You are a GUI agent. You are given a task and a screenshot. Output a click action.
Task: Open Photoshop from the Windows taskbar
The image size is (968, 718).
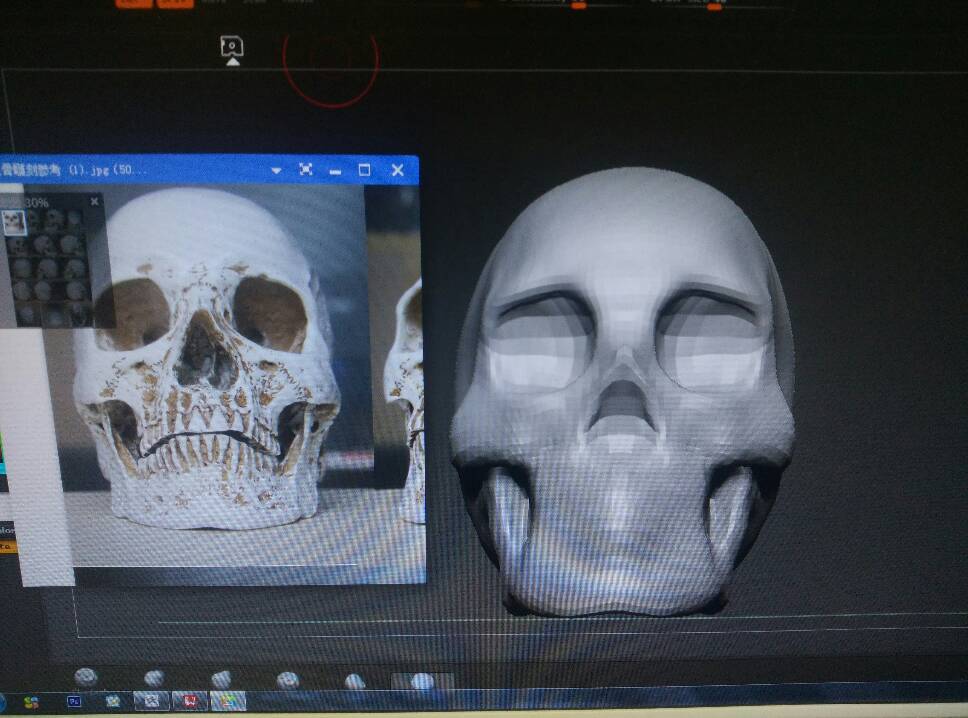pyautogui.click(x=74, y=701)
